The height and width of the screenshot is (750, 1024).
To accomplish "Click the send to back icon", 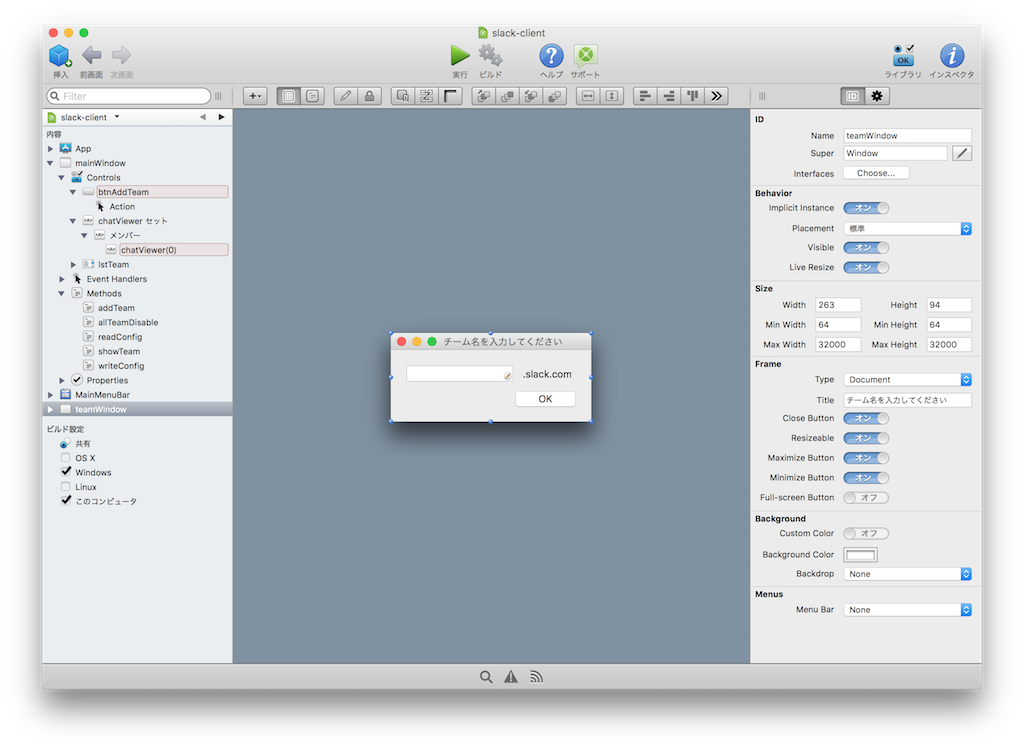I will pyautogui.click(x=531, y=96).
